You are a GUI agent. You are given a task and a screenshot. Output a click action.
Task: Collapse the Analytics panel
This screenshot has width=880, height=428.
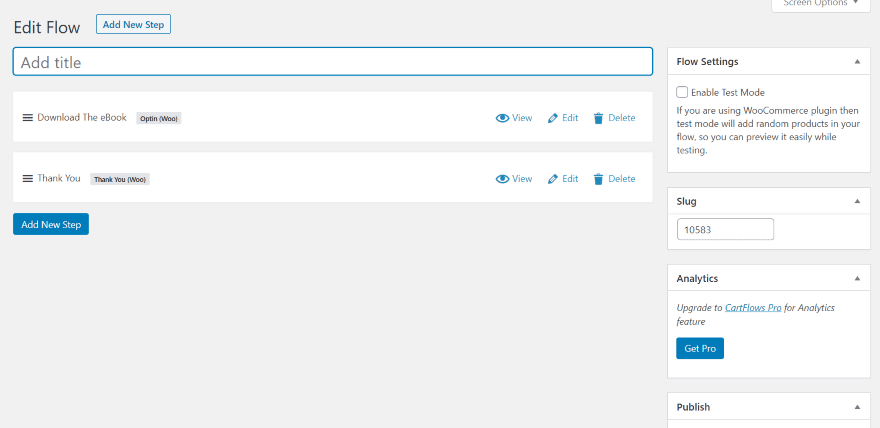(857, 279)
